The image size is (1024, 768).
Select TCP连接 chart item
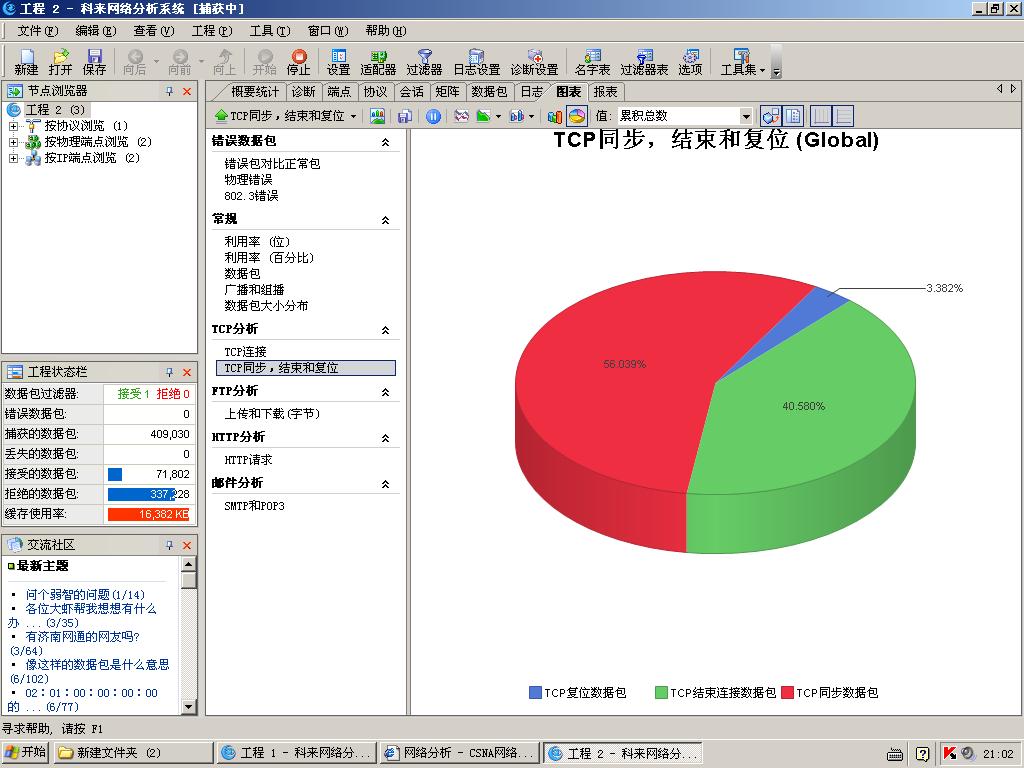click(x=245, y=352)
